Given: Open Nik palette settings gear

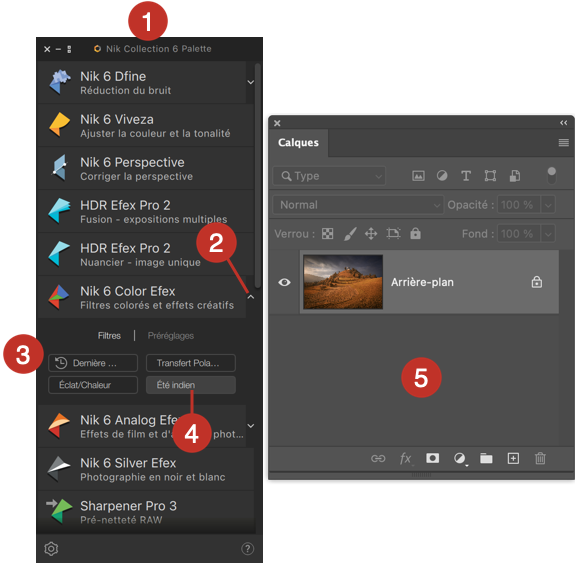Looking at the screenshot, I should coord(51,549).
